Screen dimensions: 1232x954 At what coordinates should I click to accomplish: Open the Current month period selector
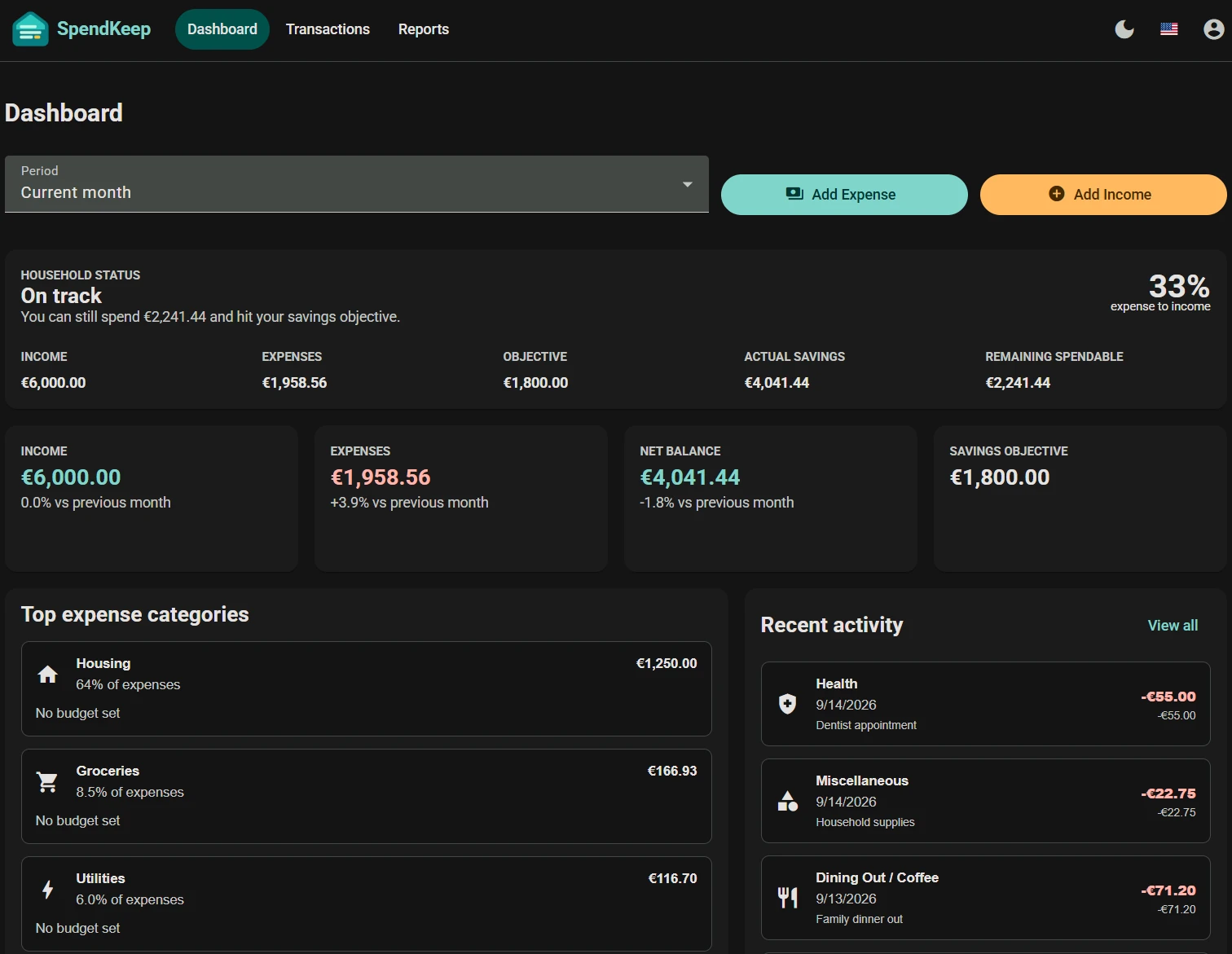pyautogui.click(x=357, y=184)
